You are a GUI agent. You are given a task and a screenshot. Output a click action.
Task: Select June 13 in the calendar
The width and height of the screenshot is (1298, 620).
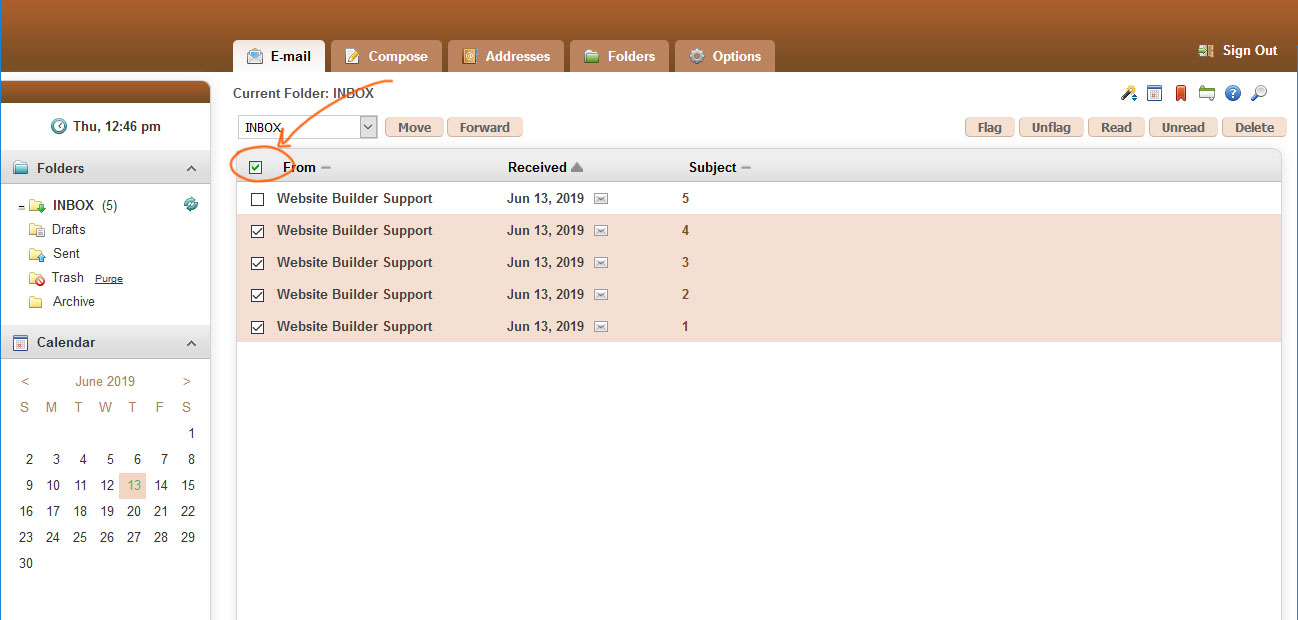(x=133, y=485)
